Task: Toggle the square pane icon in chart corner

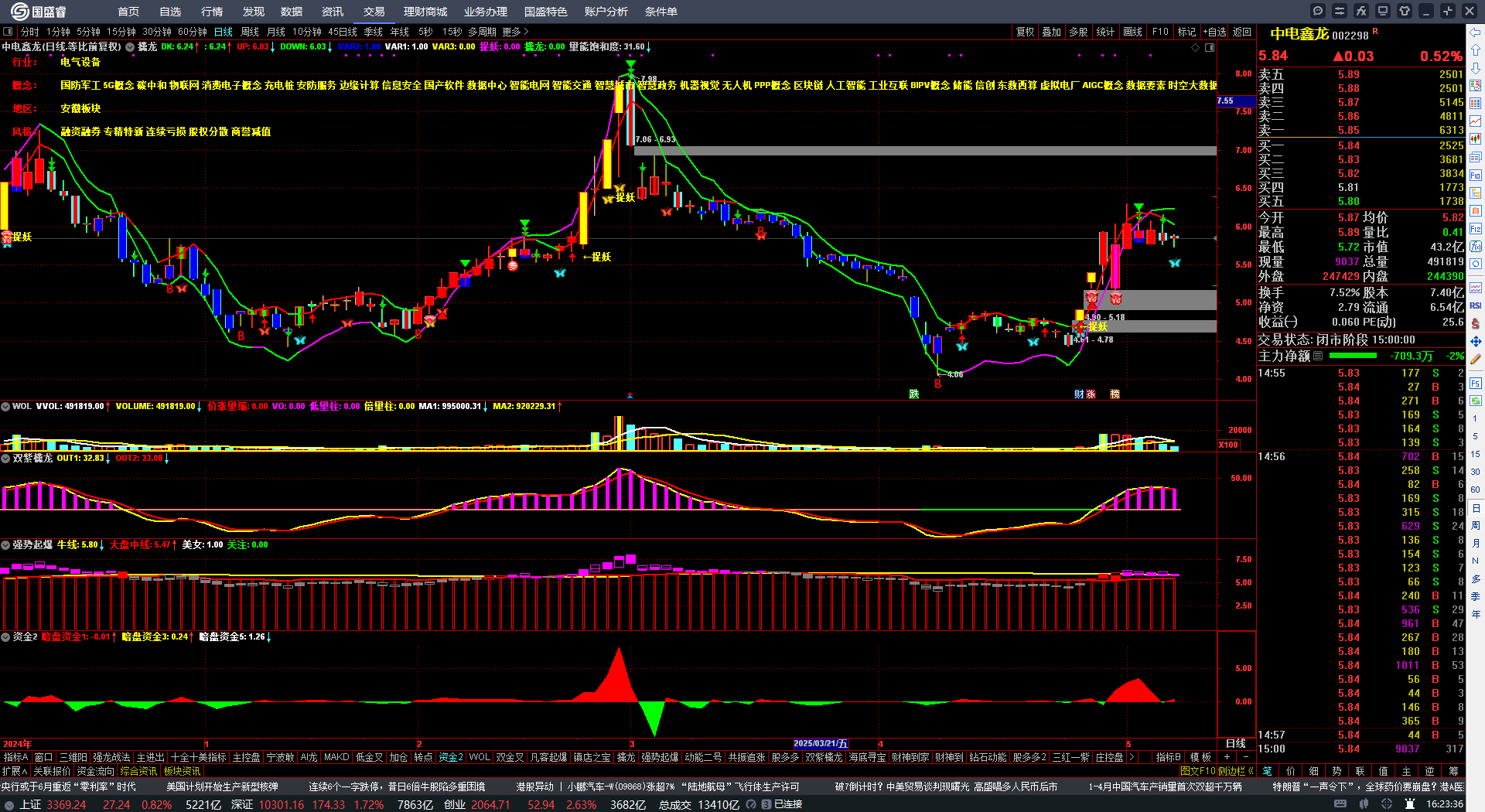Action: click(1210, 47)
